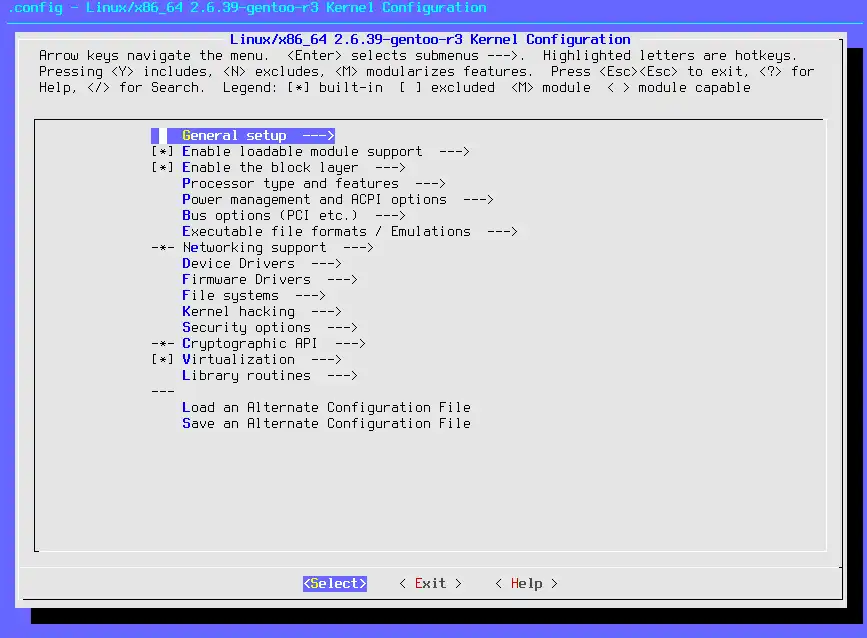The width and height of the screenshot is (867, 638).
Task: Choose Save an Alternate Configuration File
Action: [x=326, y=424]
